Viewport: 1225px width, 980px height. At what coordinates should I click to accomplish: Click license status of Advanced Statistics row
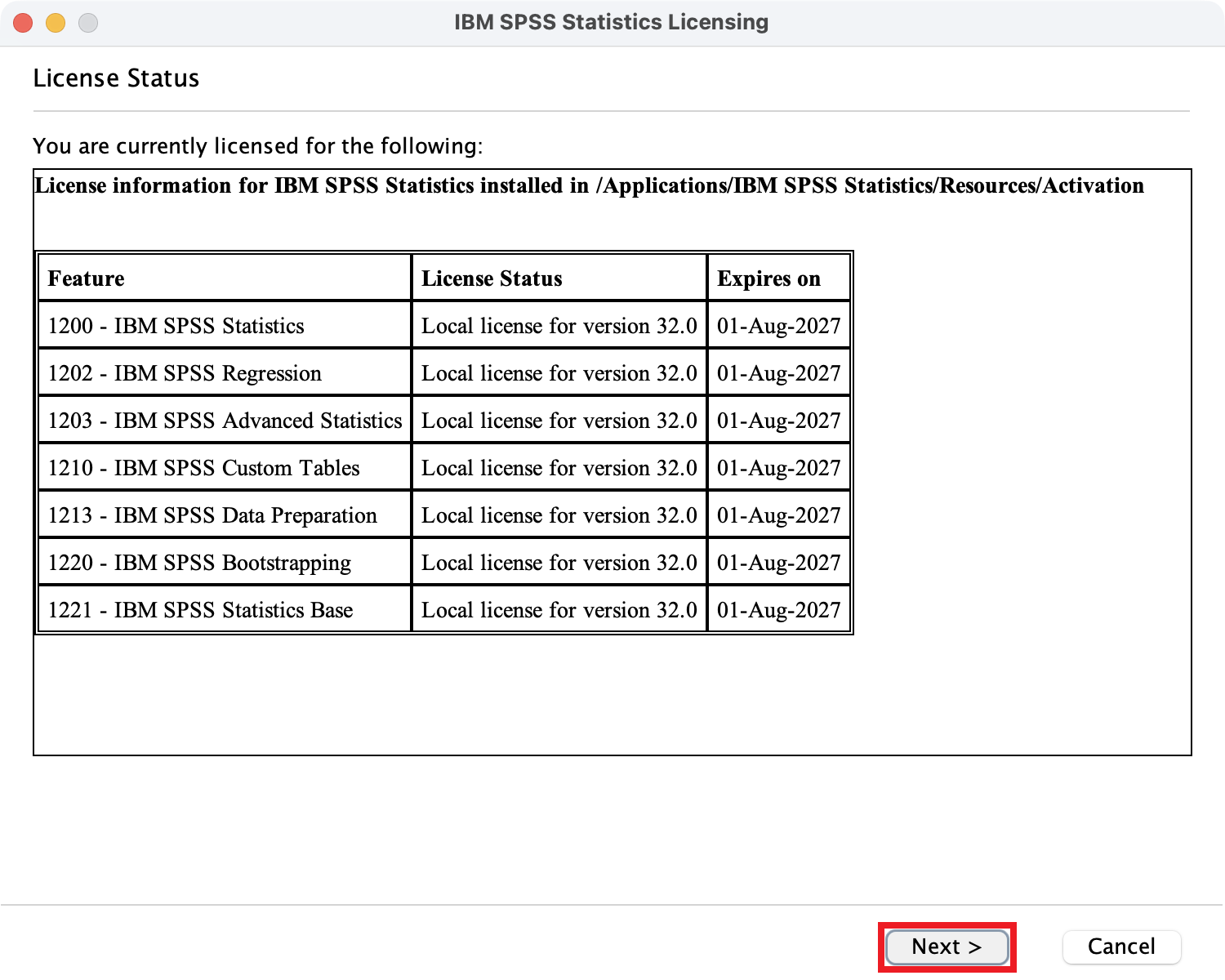point(559,420)
